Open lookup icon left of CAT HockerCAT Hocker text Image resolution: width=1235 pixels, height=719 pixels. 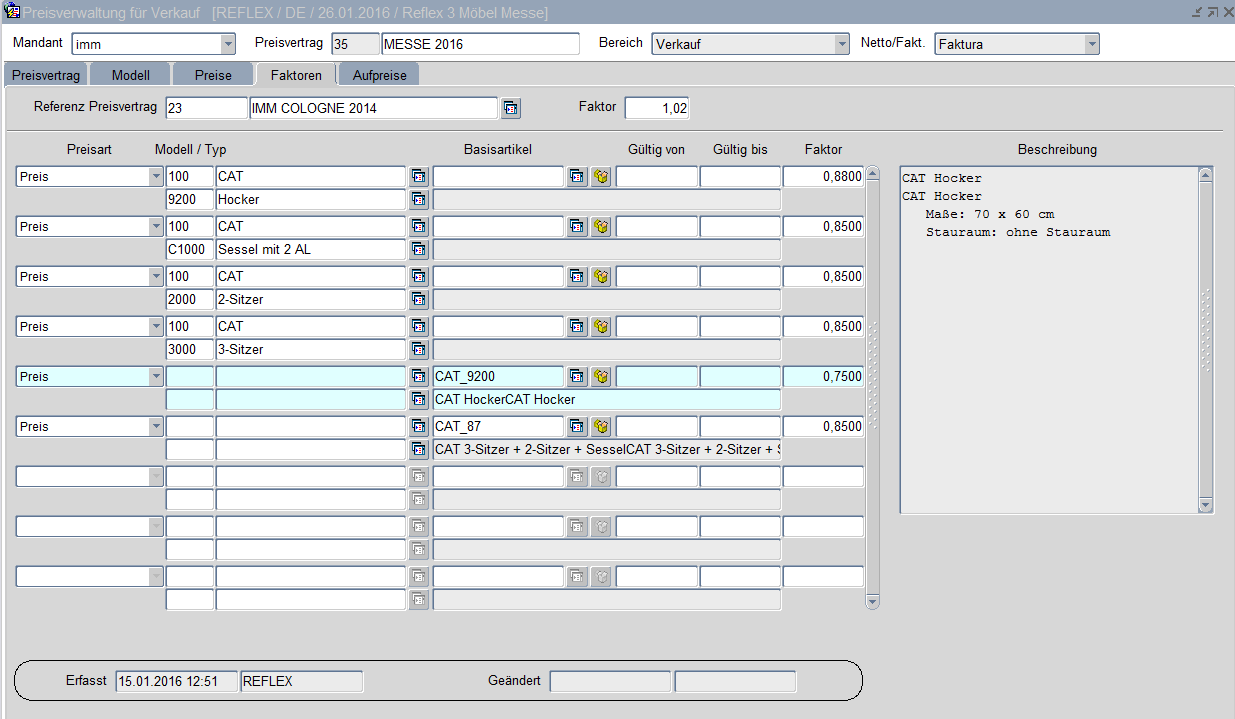[x=419, y=399]
